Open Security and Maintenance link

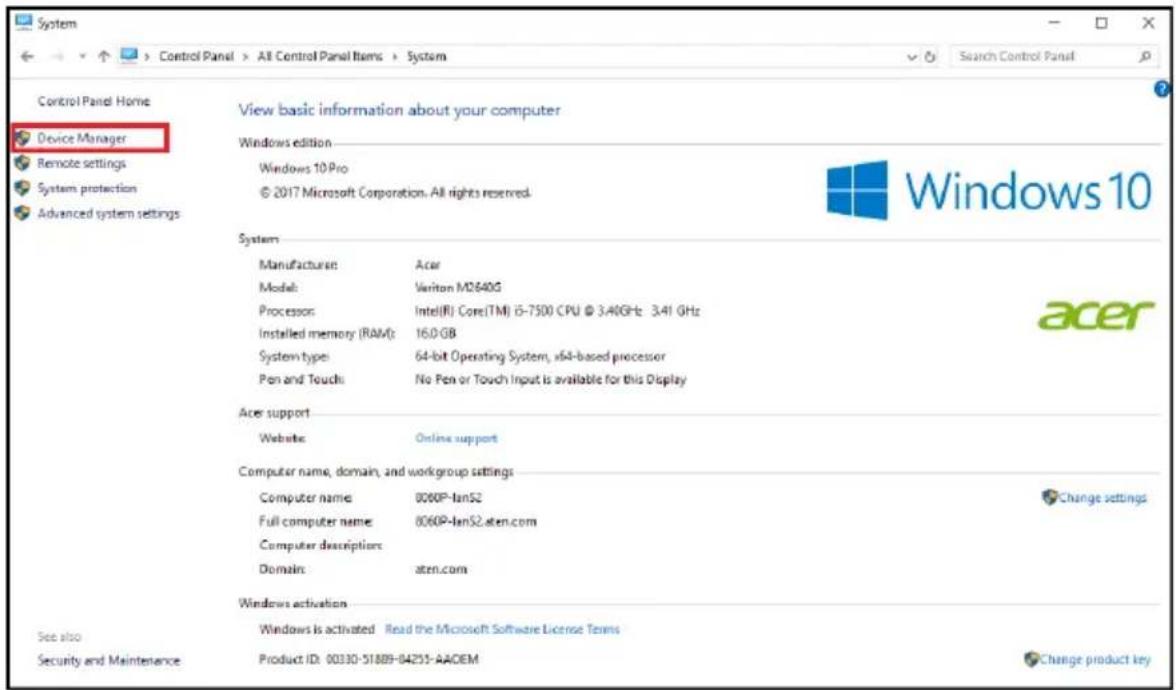point(109,661)
